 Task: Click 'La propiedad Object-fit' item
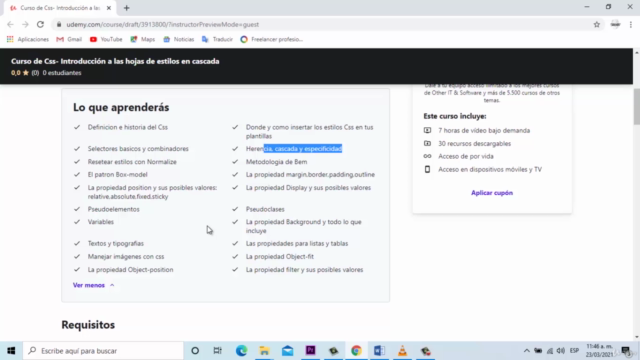point(280,256)
